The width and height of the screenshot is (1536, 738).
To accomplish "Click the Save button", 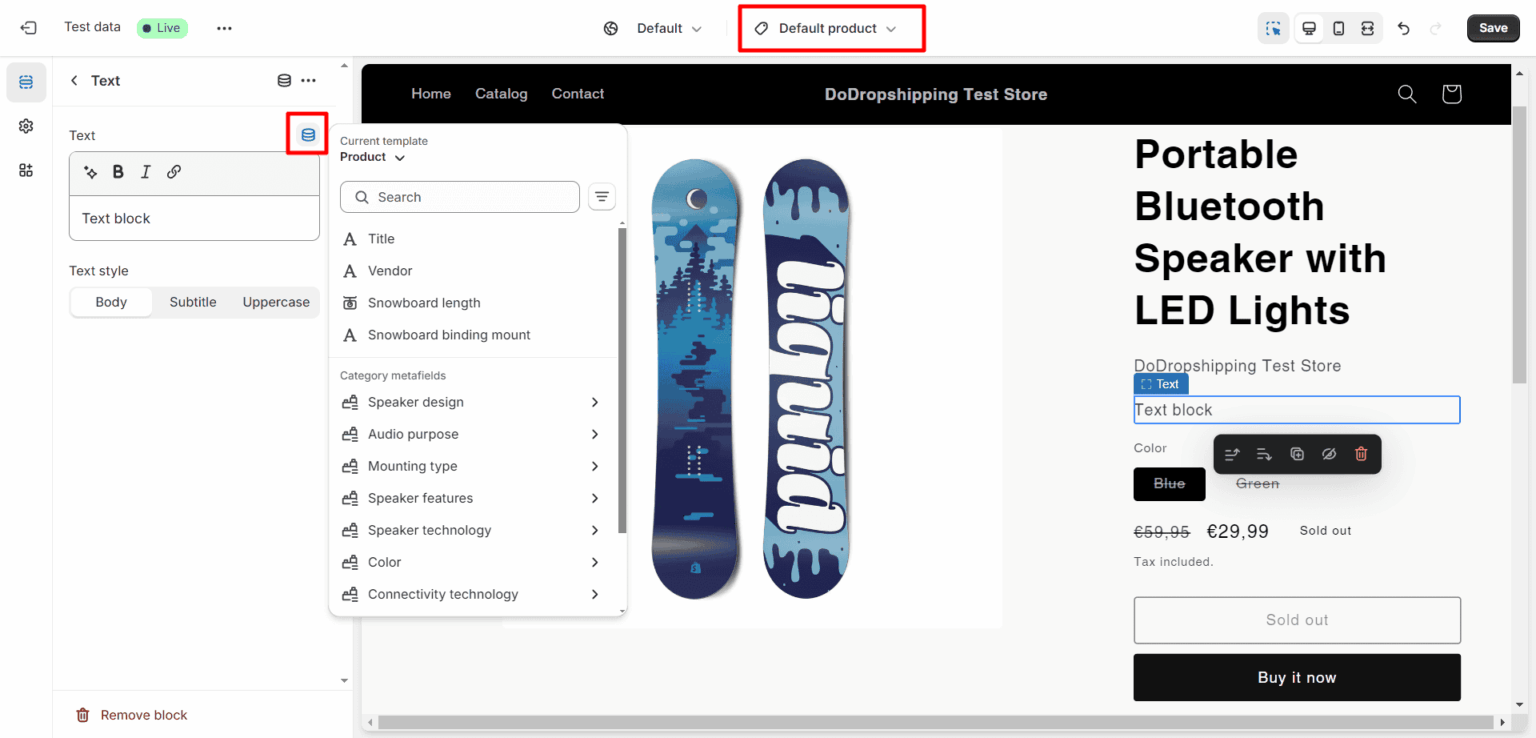I will point(1493,28).
